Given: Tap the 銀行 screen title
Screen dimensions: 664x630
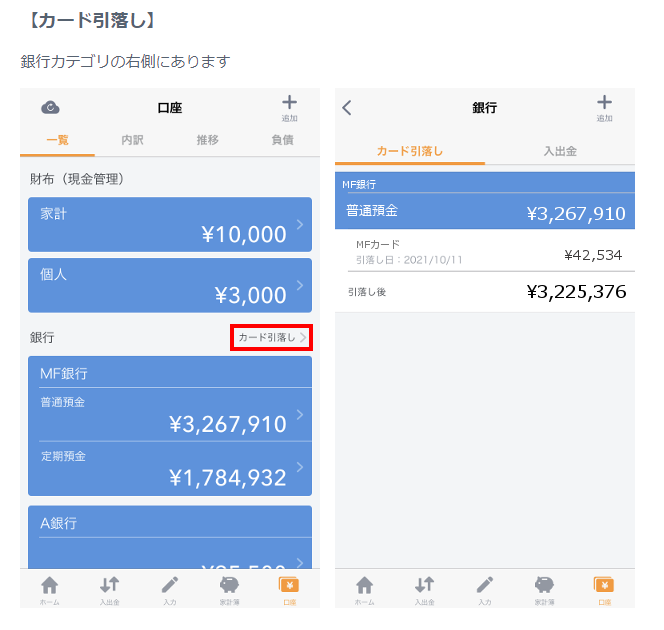Looking at the screenshot, I should (x=485, y=108).
